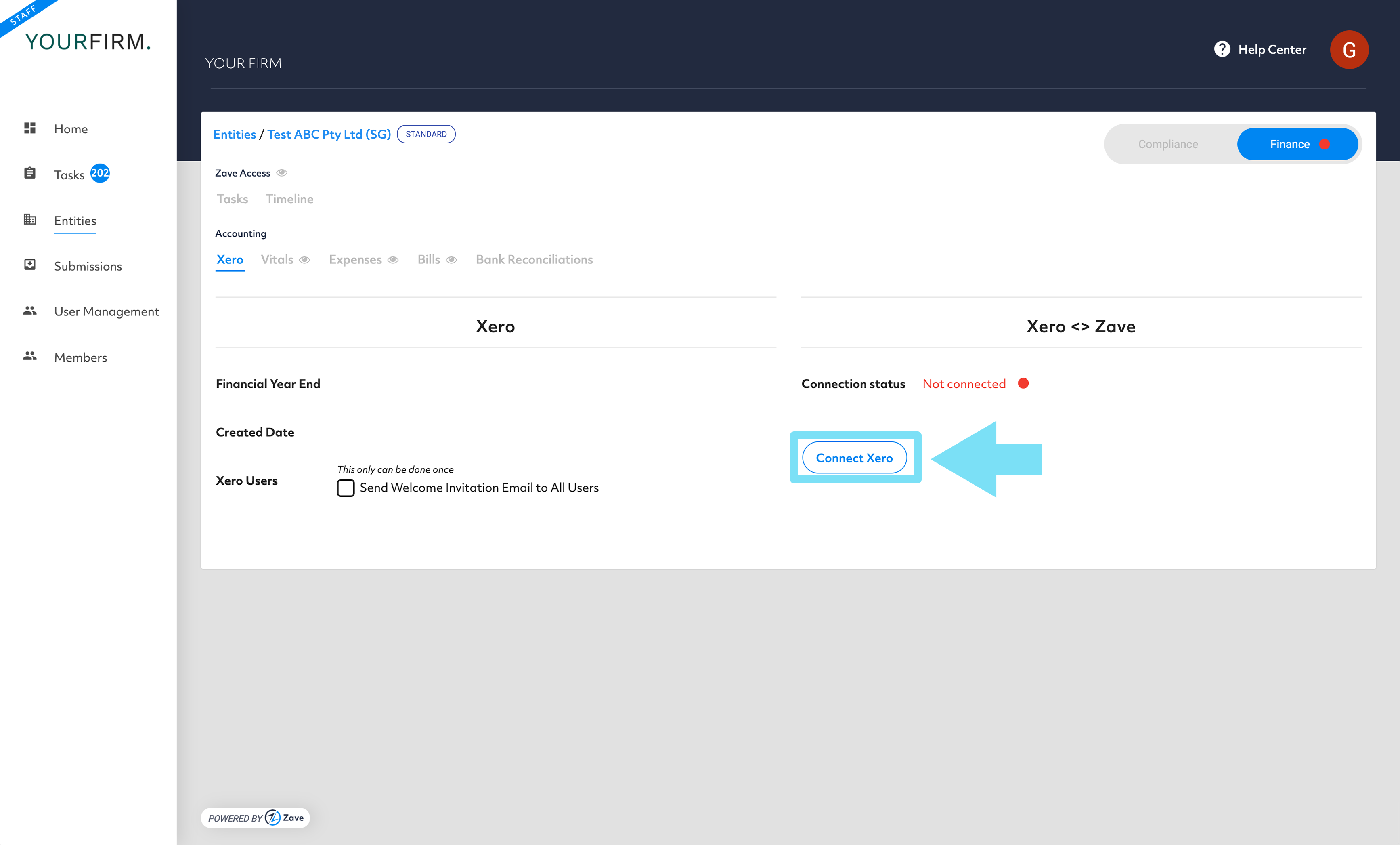Screen dimensions: 1400x845
Task: Open the user avatar G menu
Action: 1349,49
